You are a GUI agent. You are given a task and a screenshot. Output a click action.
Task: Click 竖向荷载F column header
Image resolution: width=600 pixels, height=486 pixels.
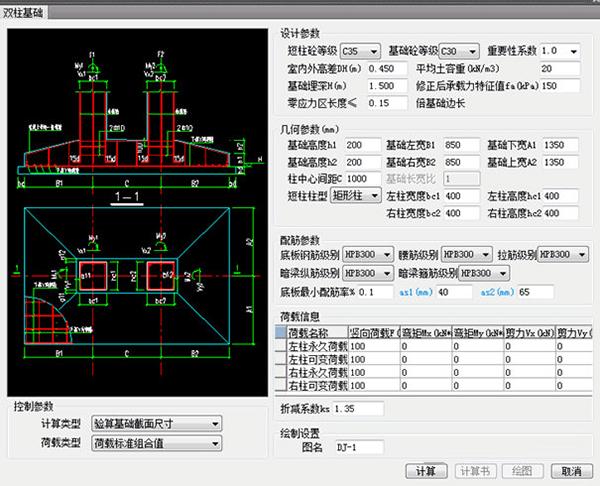click(374, 333)
